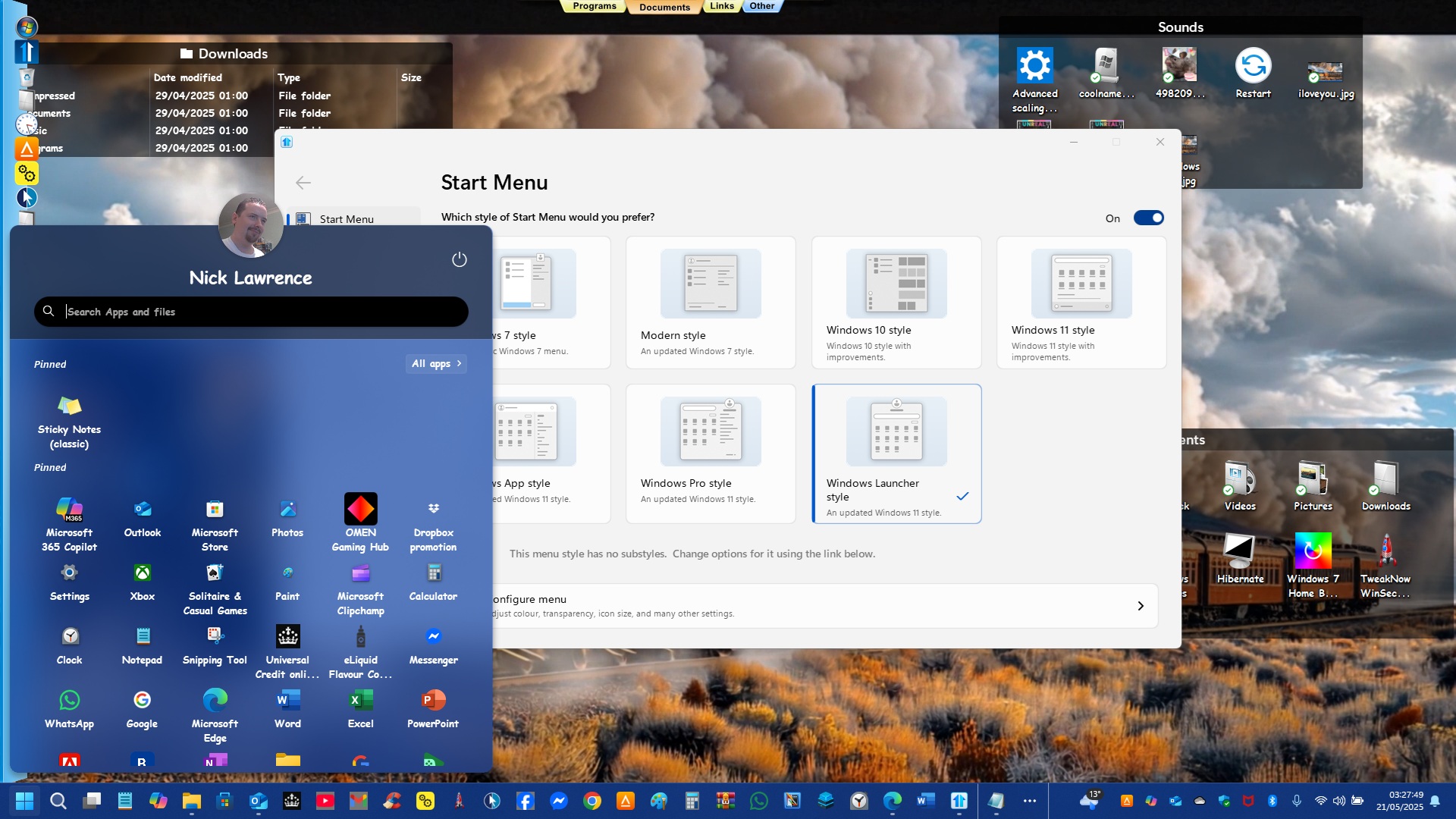Screen dimensions: 1456x819
Task: Launch PowerPoint from pinned apps
Action: click(x=433, y=708)
